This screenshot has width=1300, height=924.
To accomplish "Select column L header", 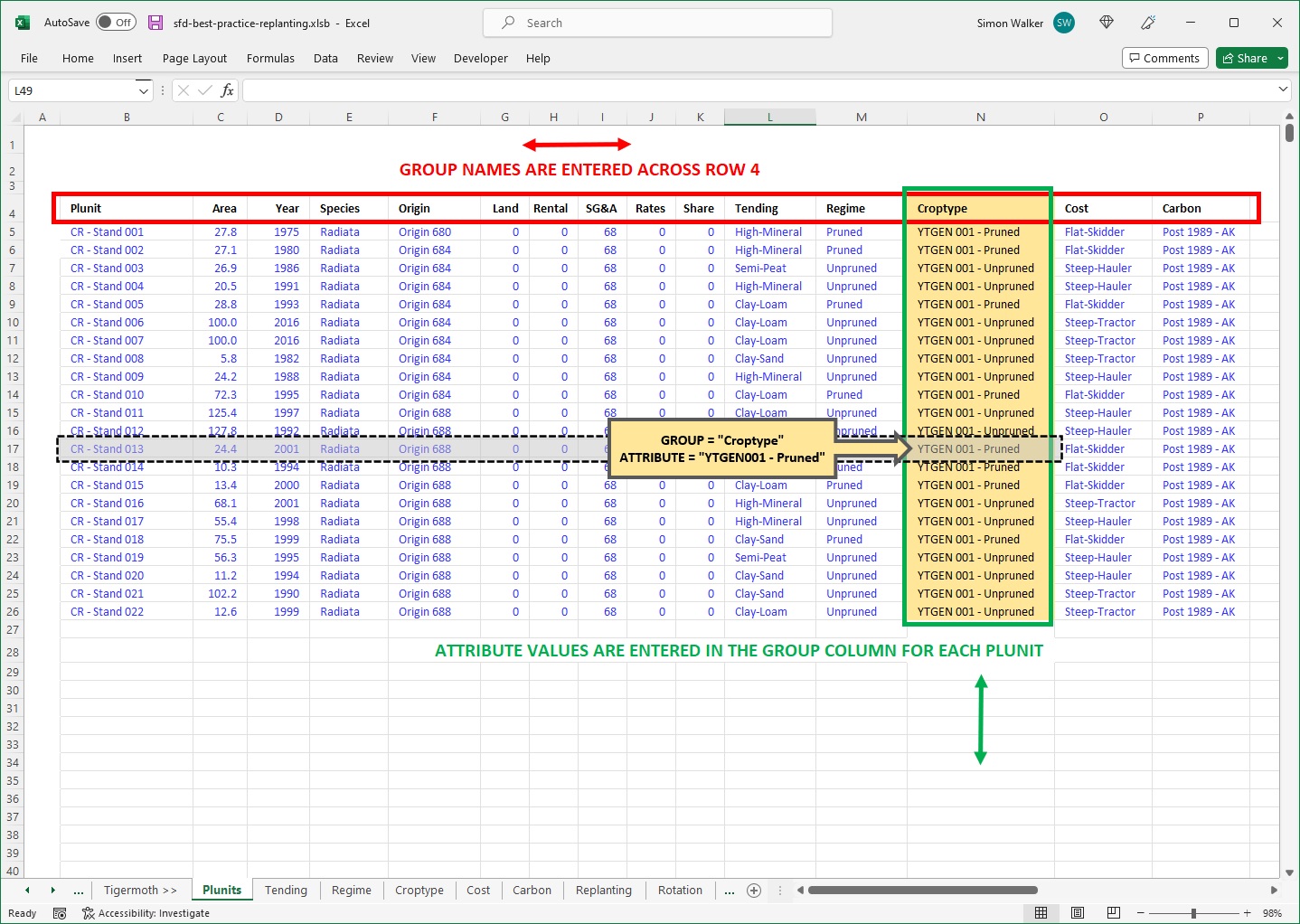I will tap(769, 118).
